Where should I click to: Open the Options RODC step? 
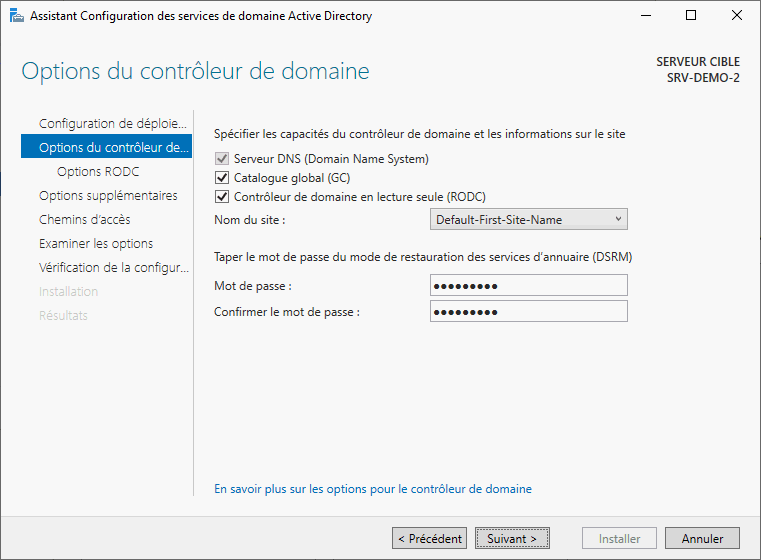point(98,171)
